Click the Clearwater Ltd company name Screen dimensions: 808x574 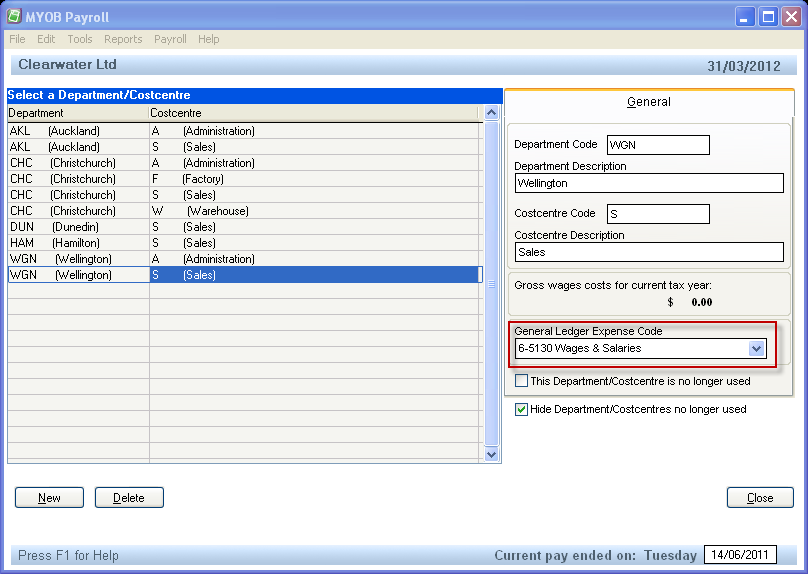pos(68,64)
